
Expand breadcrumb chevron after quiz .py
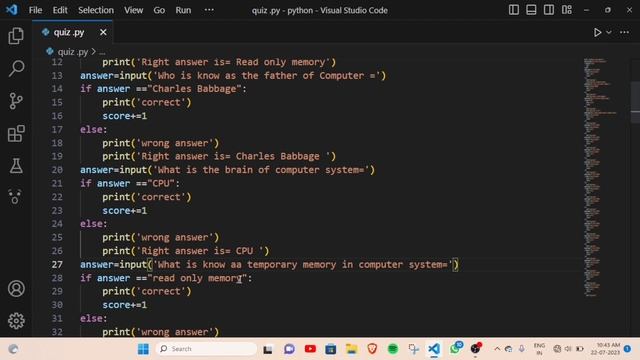[x=93, y=52]
